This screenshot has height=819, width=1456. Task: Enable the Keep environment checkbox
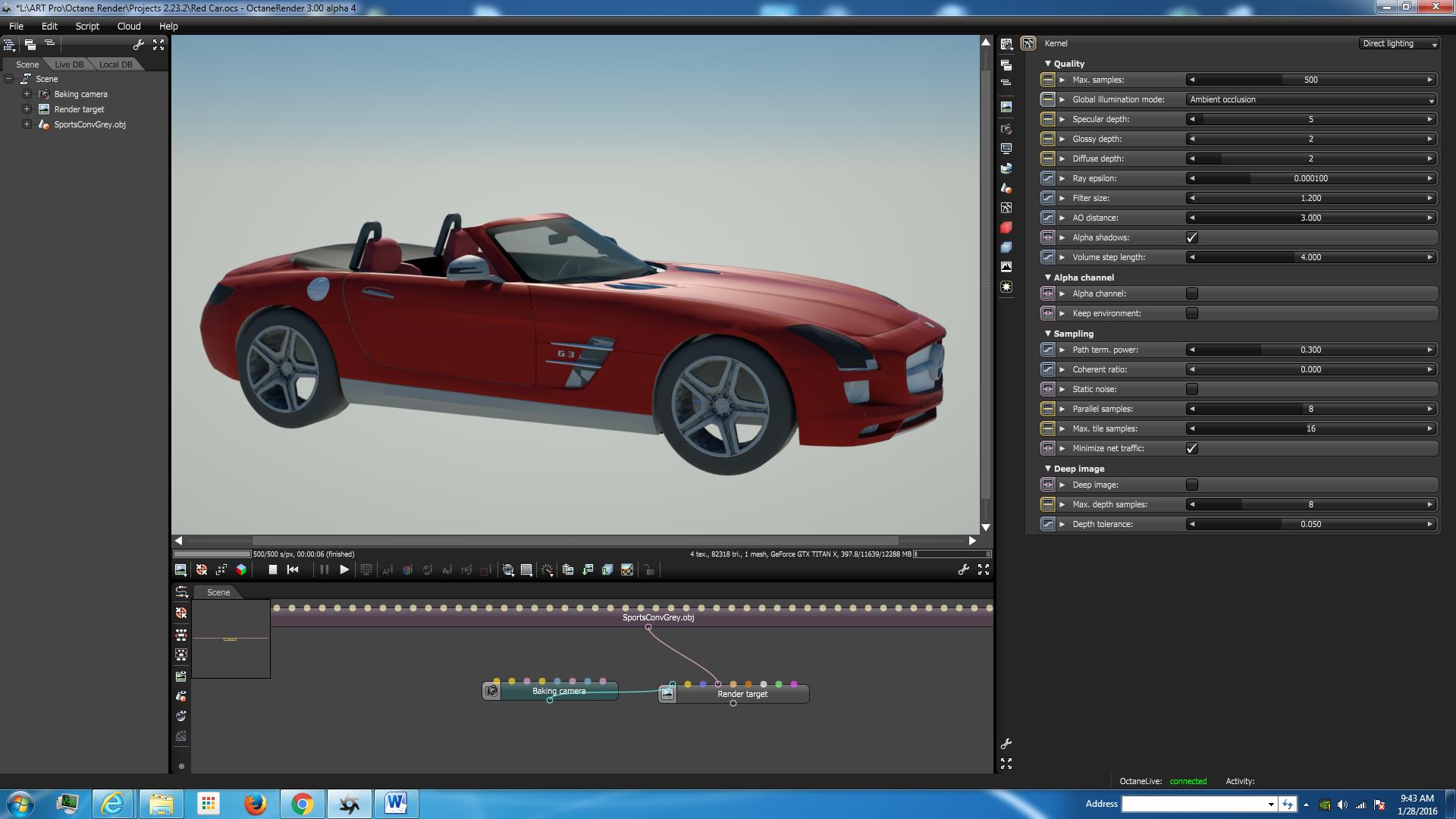(1191, 313)
